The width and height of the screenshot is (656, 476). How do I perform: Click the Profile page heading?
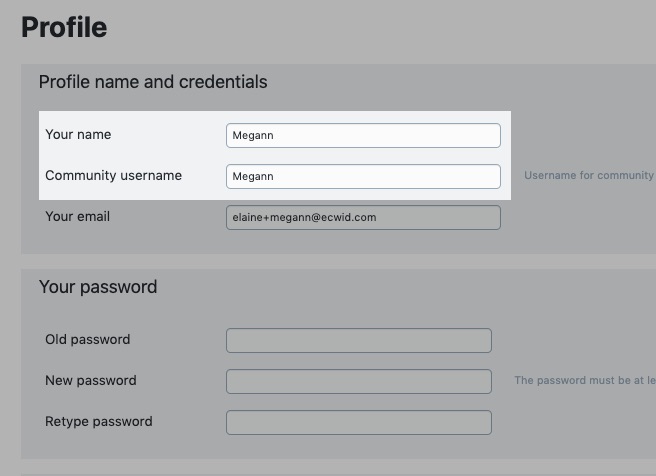click(x=64, y=27)
